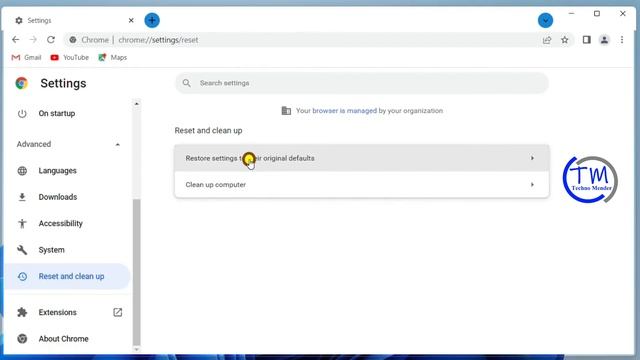Click the Languages globe icon
Image resolution: width=640 pixels, height=360 pixels.
(x=22, y=171)
